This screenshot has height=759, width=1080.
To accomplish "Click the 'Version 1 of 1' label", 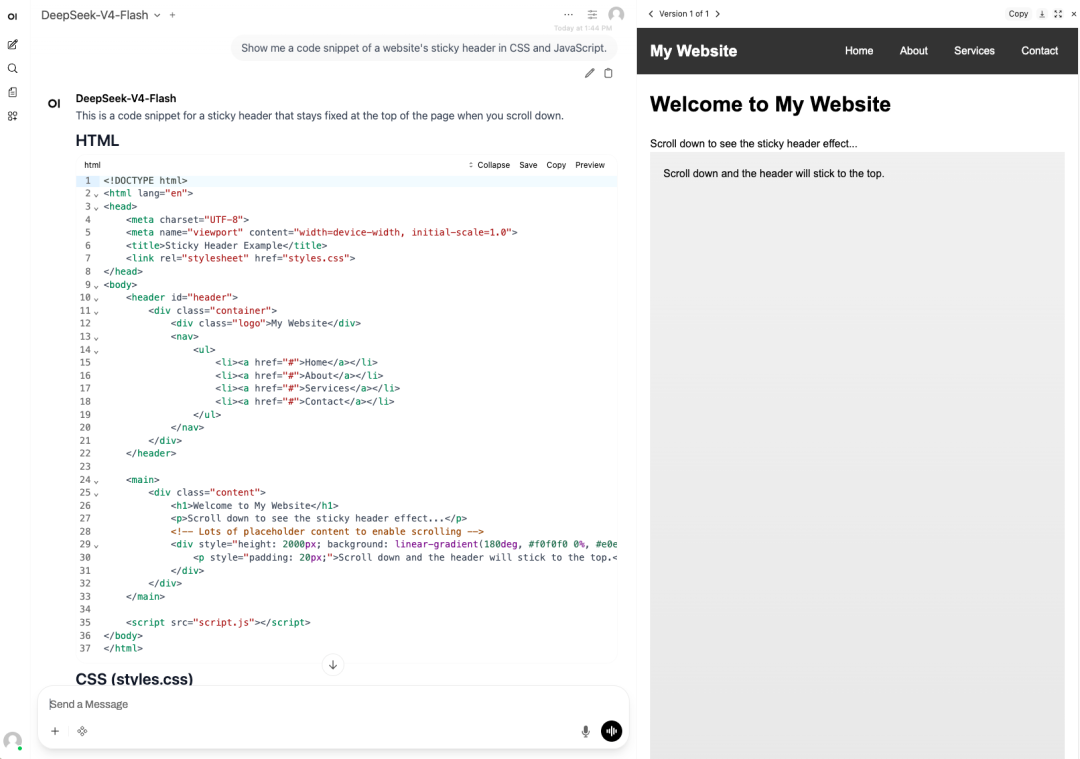I will point(684,14).
